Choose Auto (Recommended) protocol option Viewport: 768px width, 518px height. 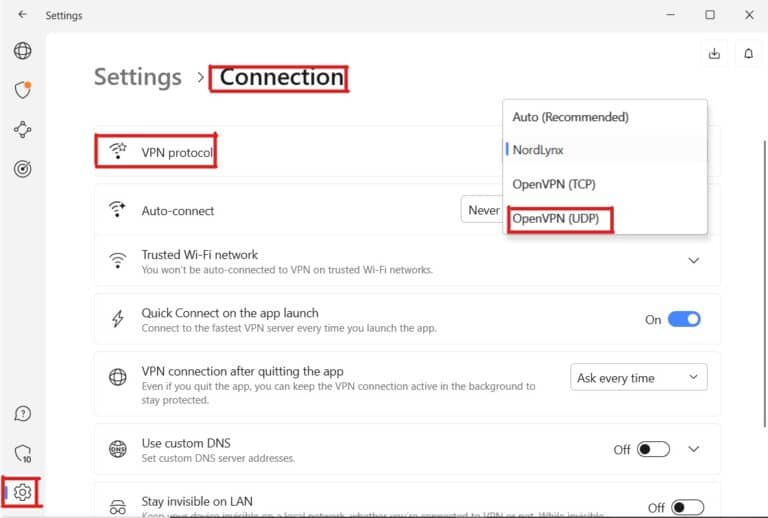point(570,117)
